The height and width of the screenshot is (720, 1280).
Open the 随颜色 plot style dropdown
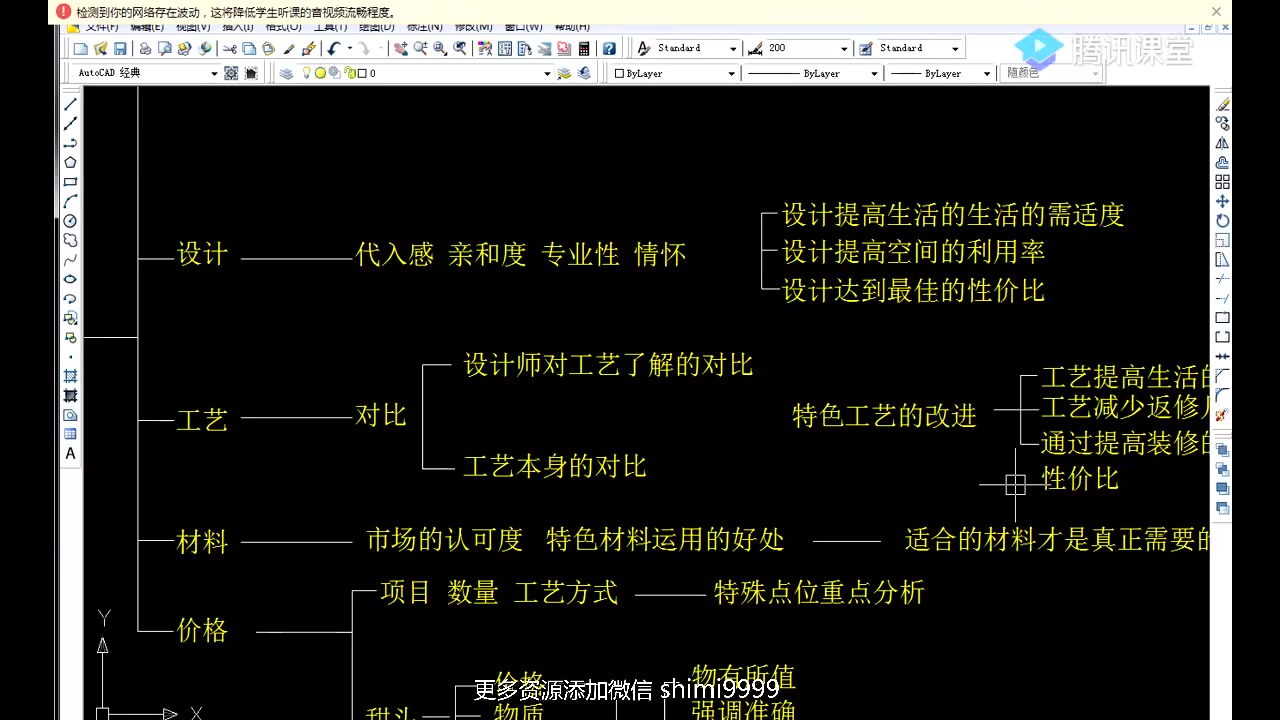click(x=1095, y=73)
